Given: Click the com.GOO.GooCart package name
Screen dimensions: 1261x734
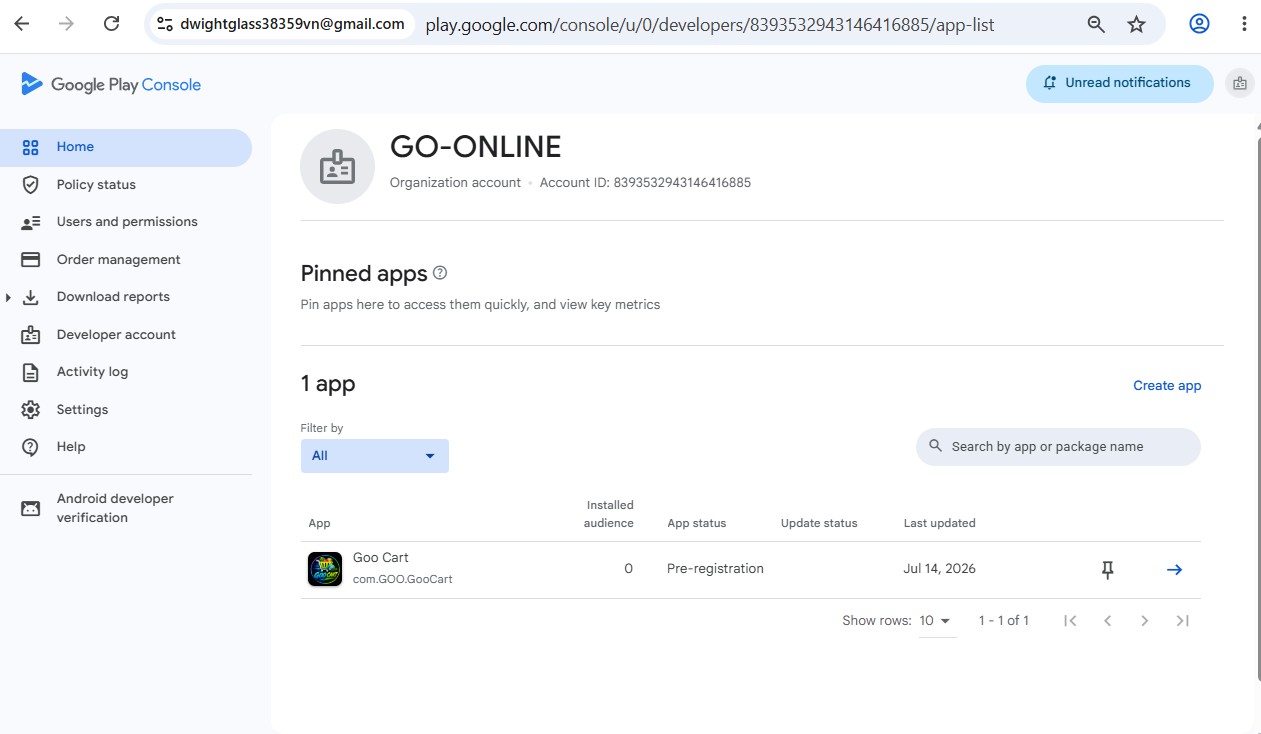Looking at the screenshot, I should pyautogui.click(x=403, y=580).
